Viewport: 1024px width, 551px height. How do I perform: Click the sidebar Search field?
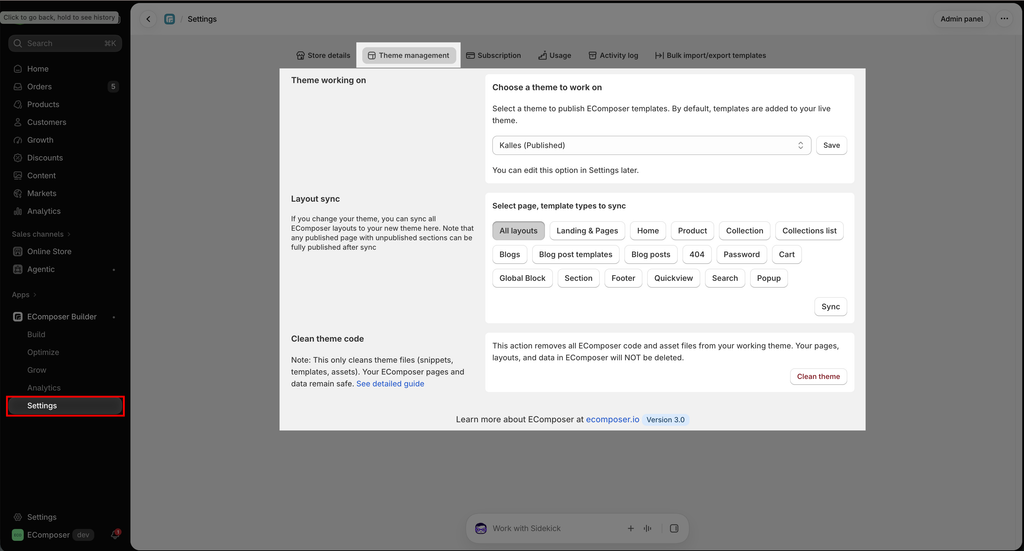coord(65,43)
